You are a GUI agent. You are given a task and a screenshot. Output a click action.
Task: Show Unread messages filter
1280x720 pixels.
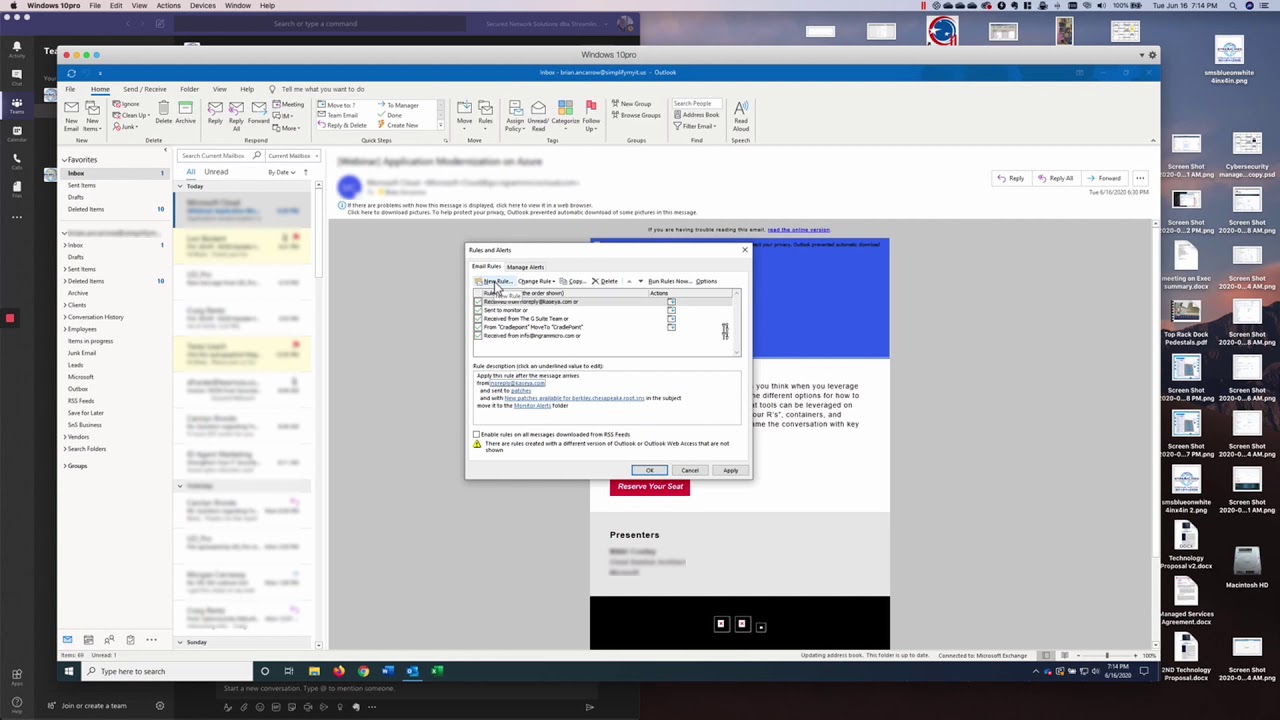click(216, 172)
